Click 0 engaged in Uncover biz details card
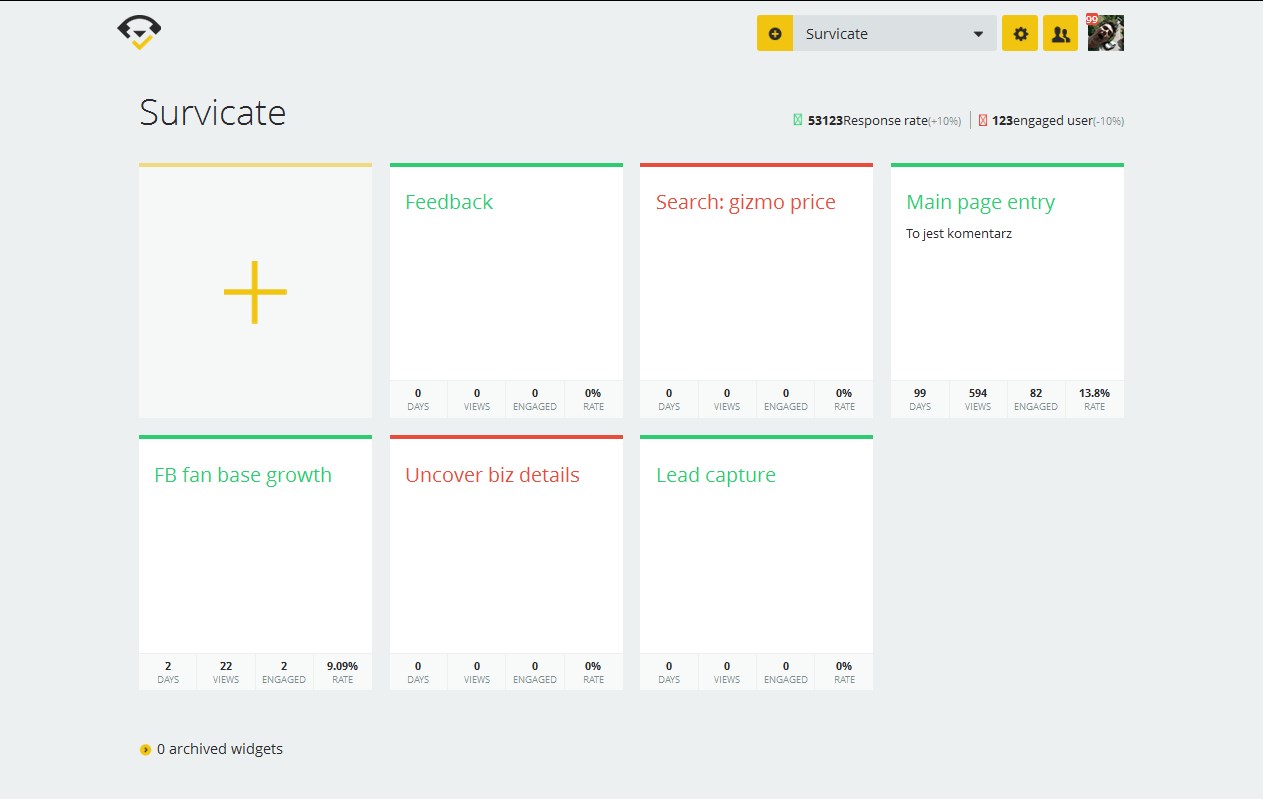 [x=535, y=672]
